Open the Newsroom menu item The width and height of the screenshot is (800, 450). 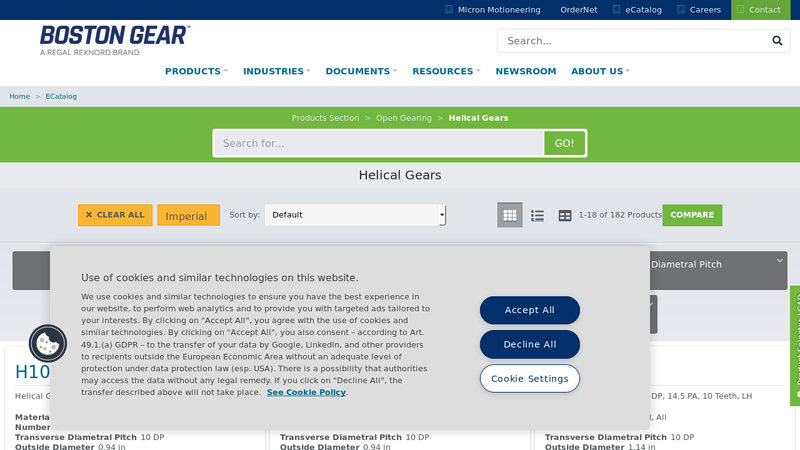tap(525, 71)
